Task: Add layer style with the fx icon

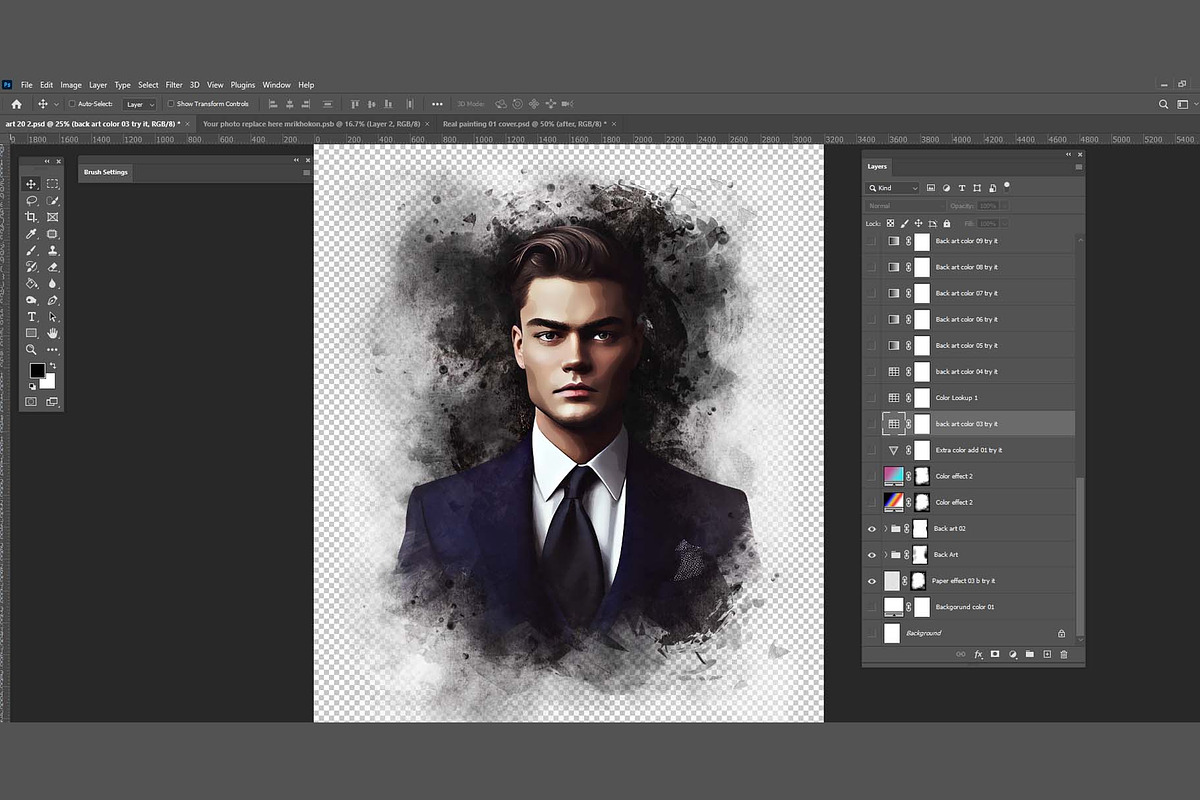Action: click(979, 654)
